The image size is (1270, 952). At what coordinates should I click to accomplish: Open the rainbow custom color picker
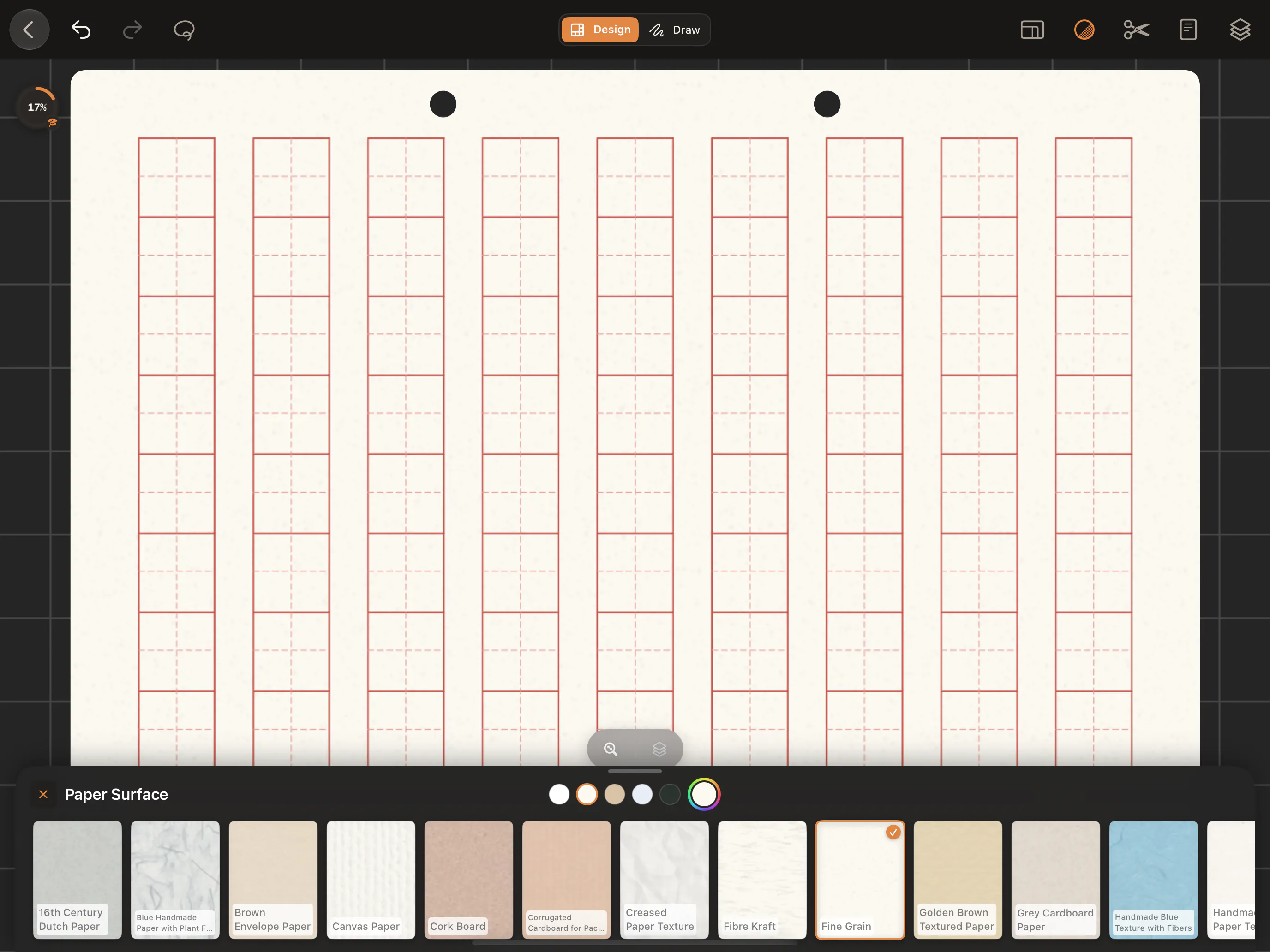coord(705,794)
